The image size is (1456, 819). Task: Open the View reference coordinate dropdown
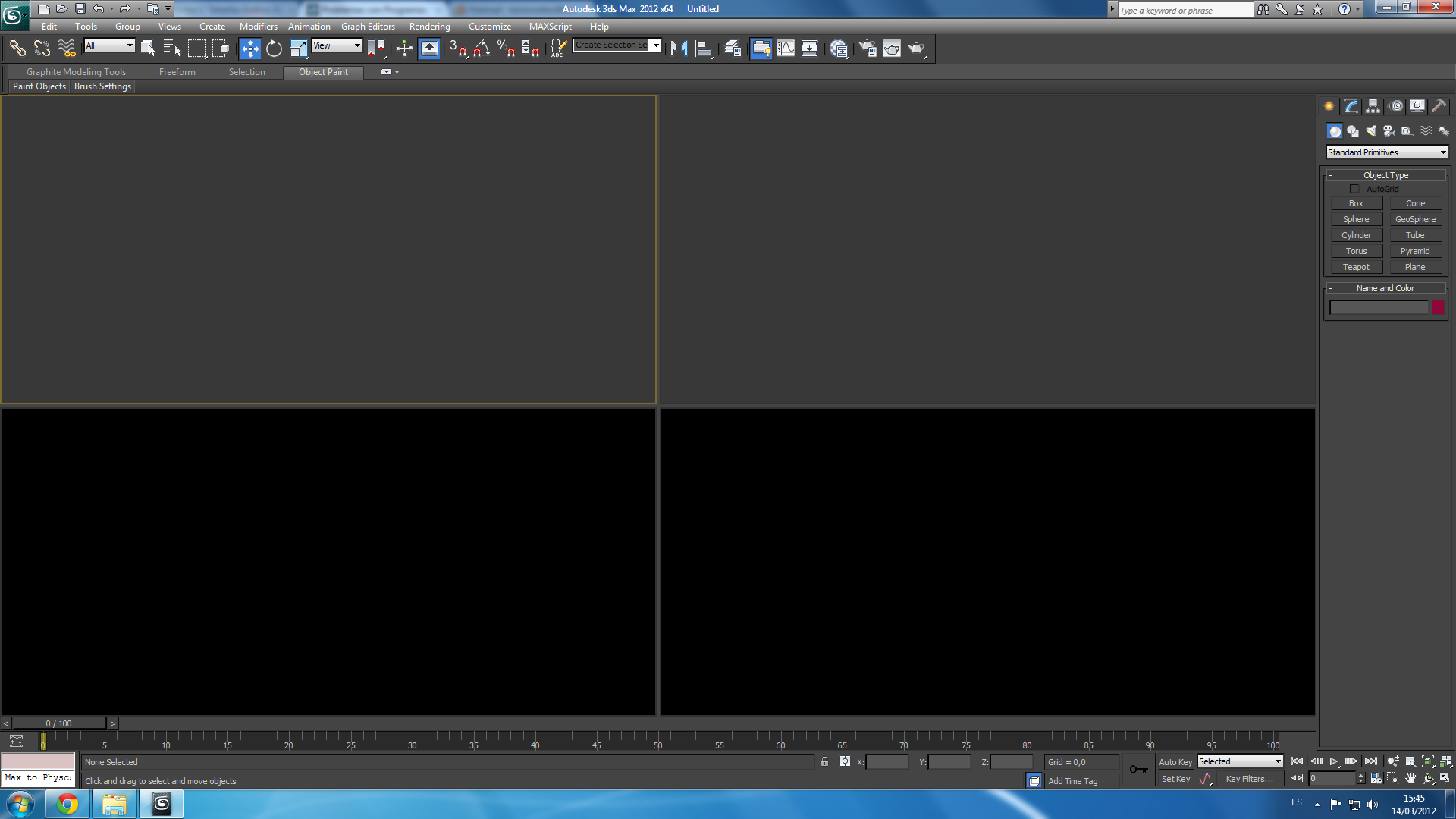coord(337,45)
